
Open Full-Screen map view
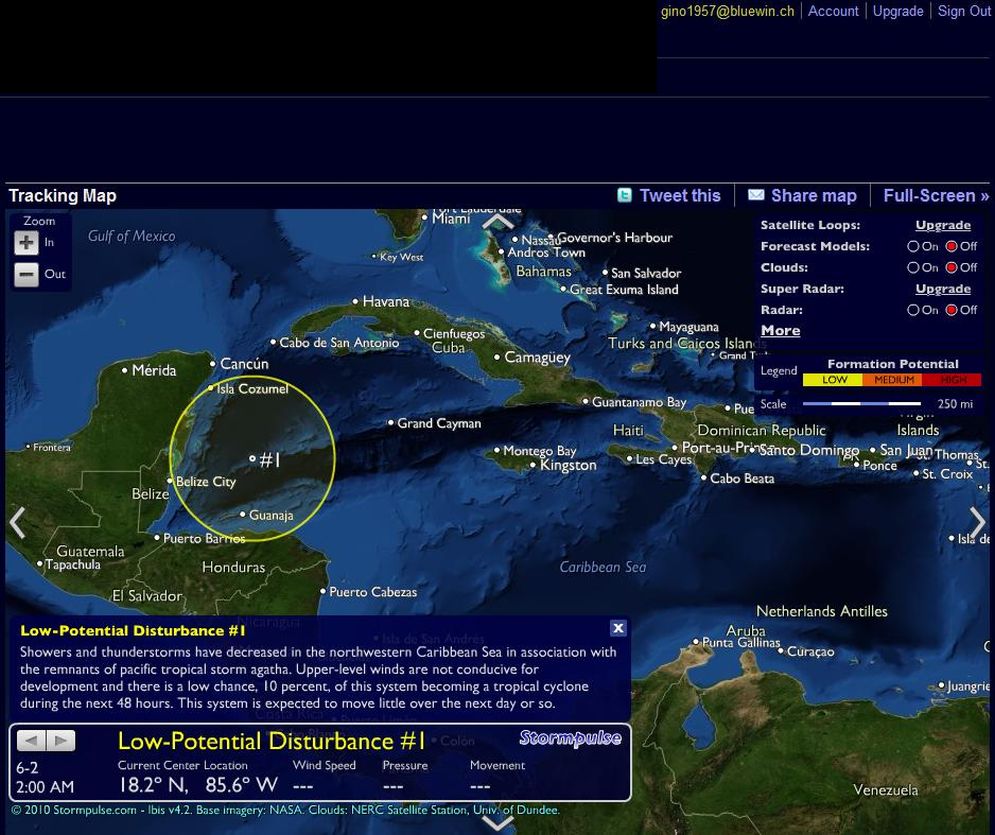[935, 196]
